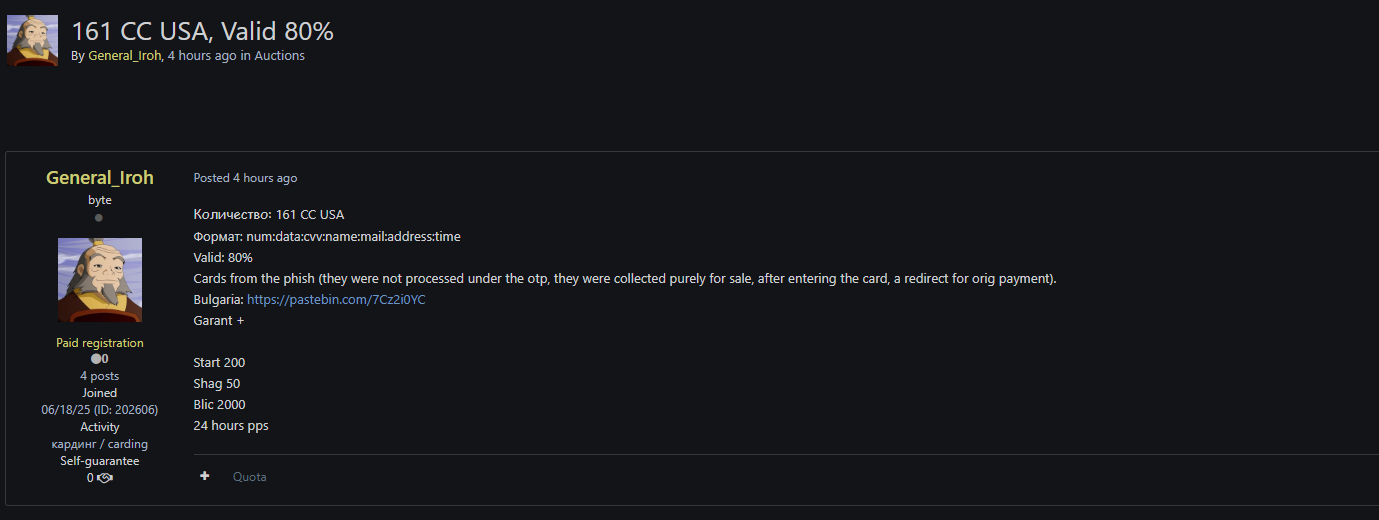Screen dimensions: 1379x520
Task: Click the plus multi-quote icon
Action: tap(205, 476)
